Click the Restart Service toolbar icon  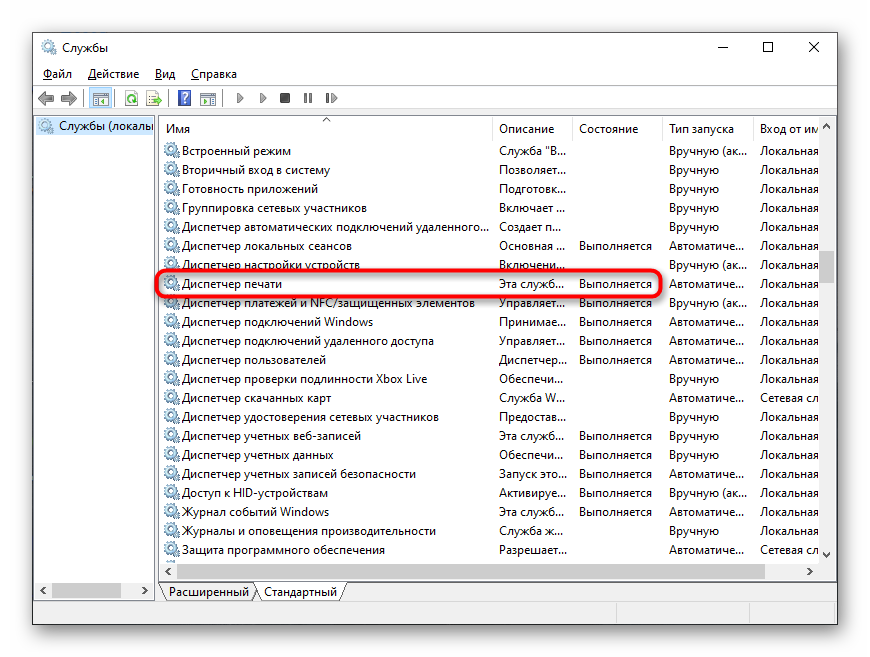point(328,98)
